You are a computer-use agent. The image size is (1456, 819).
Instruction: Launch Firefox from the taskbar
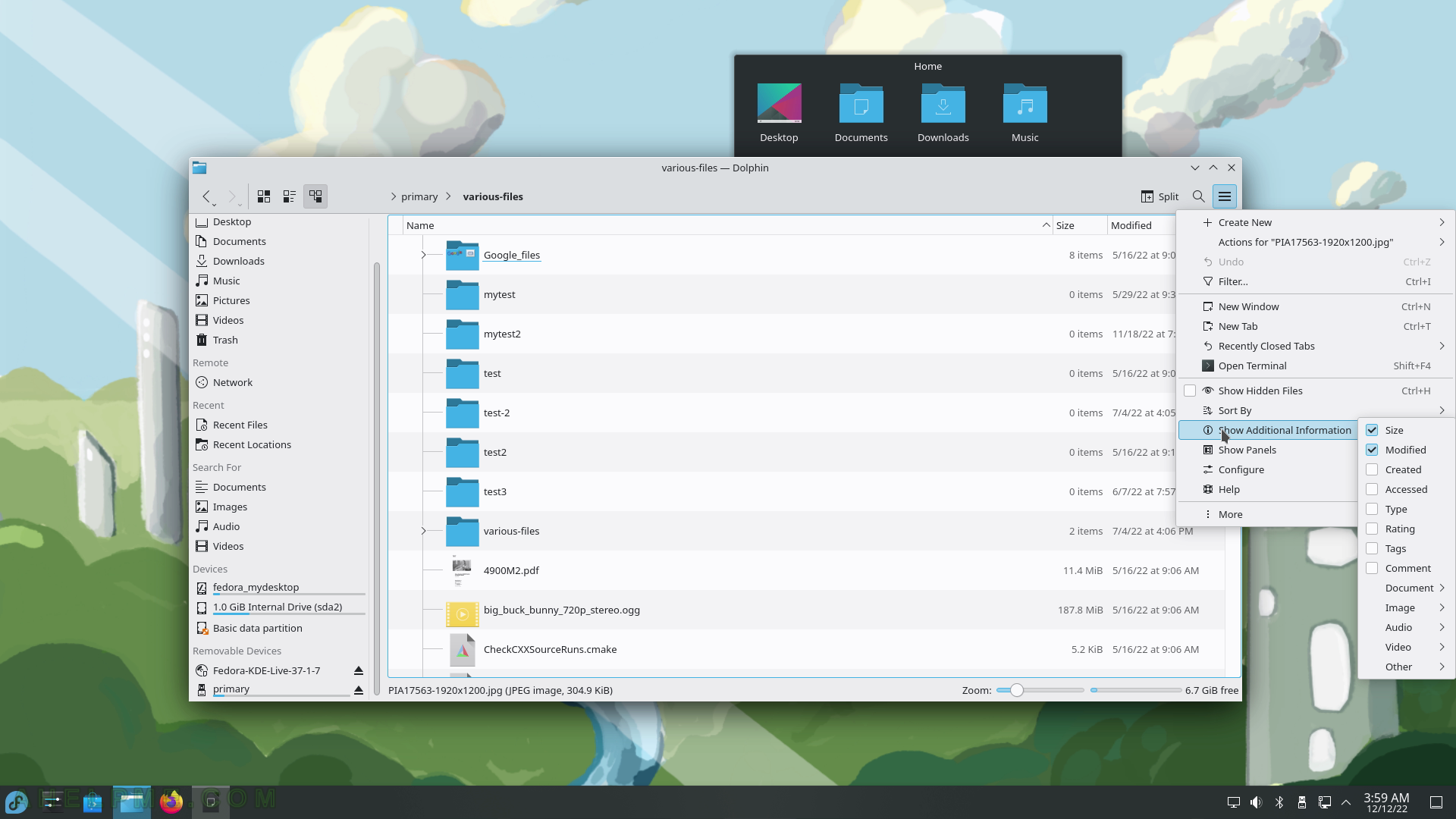tap(171, 802)
